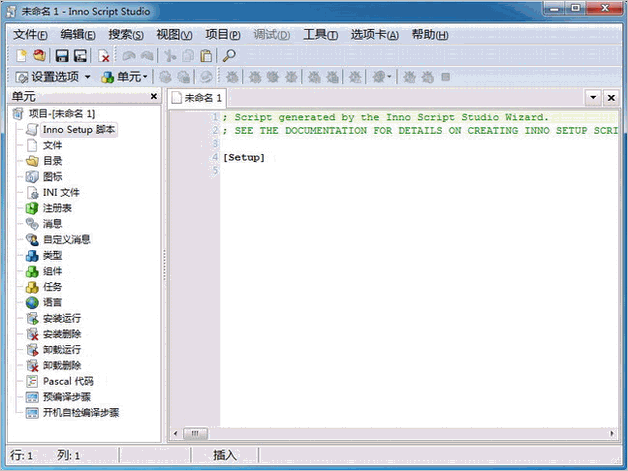Click the Paste clipboard icon
This screenshot has width=628, height=471.
(206, 56)
